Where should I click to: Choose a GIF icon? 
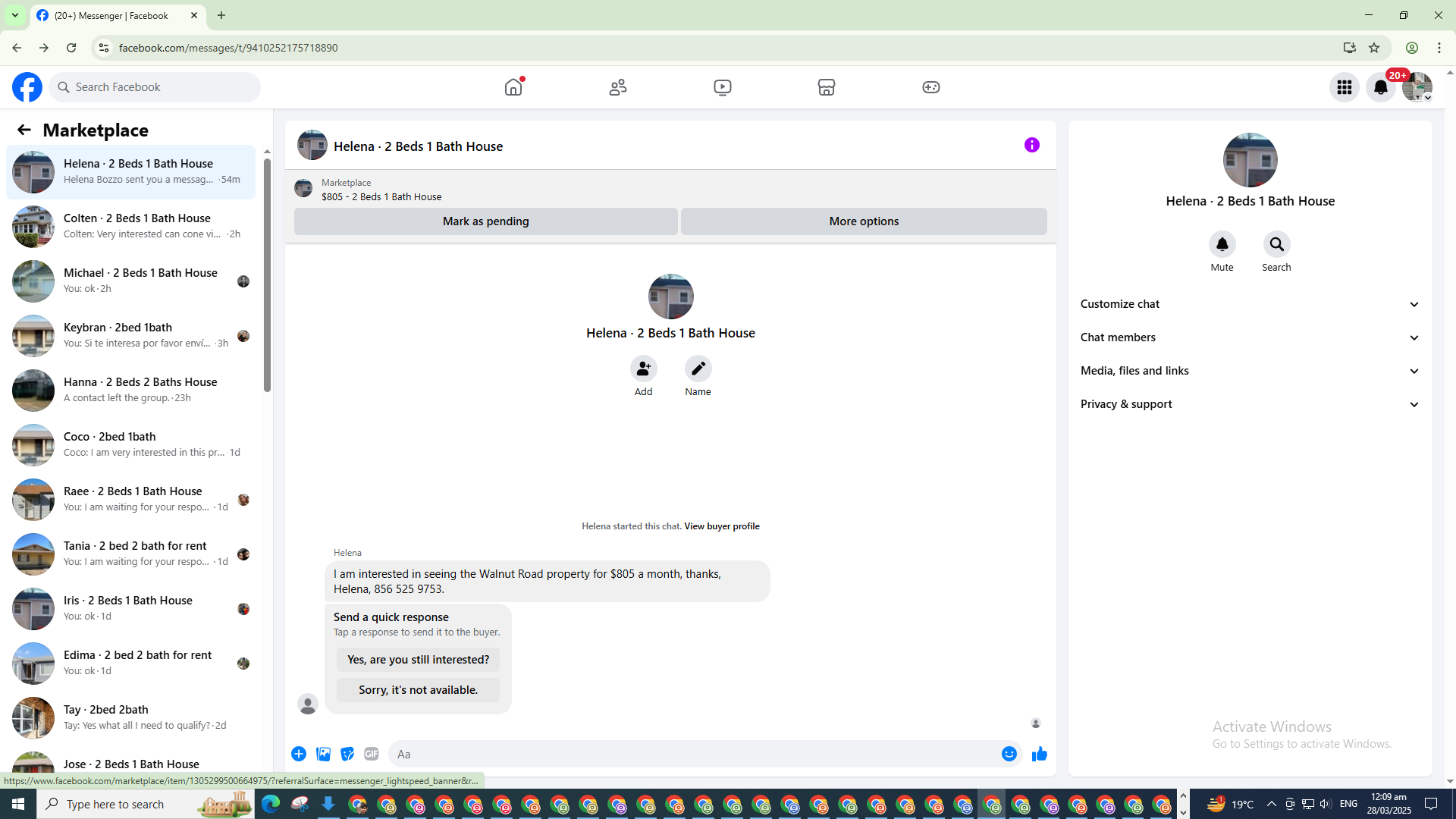(x=372, y=754)
